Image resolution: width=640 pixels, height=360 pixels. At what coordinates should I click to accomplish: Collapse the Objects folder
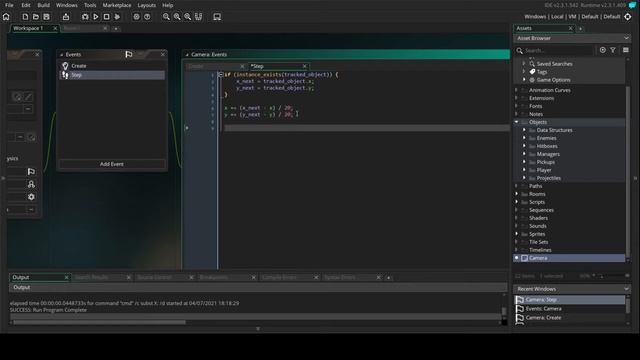(516, 122)
